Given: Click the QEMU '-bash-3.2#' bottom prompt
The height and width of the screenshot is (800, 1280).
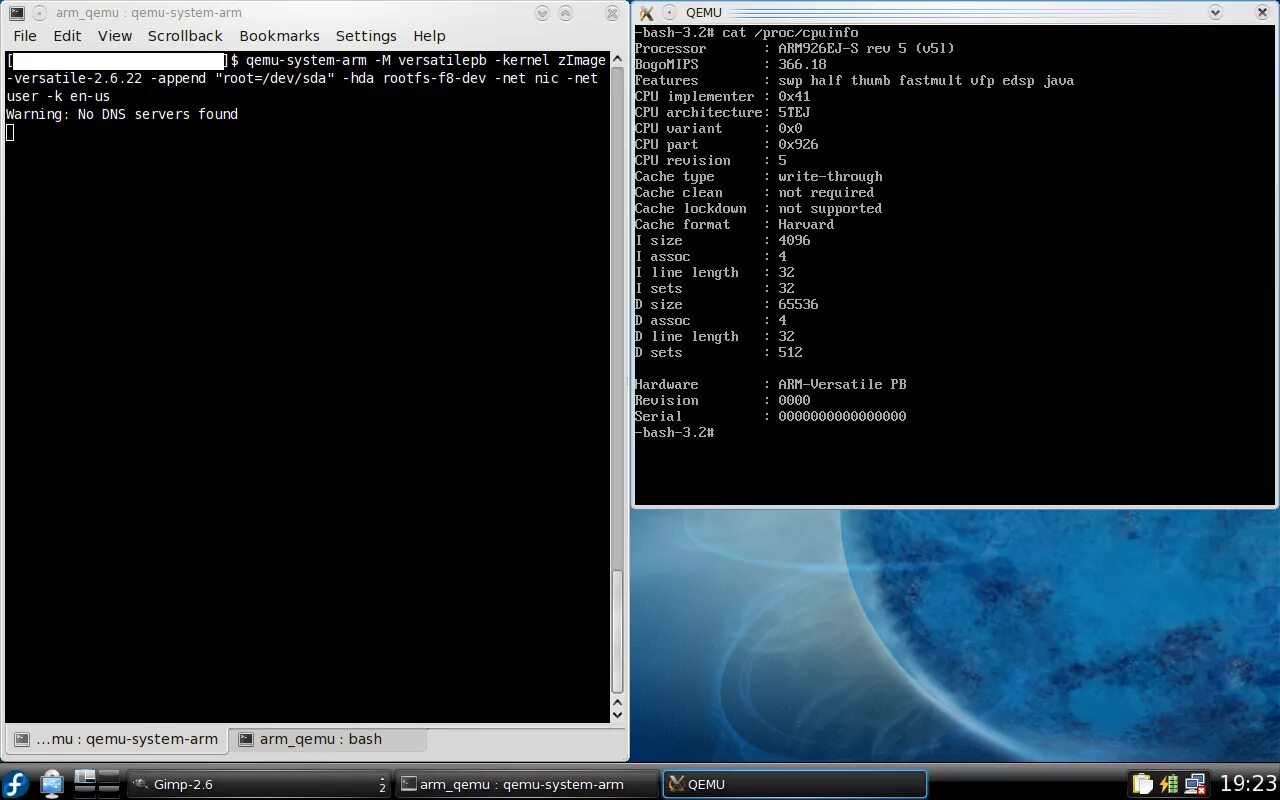Looking at the screenshot, I should tap(674, 432).
